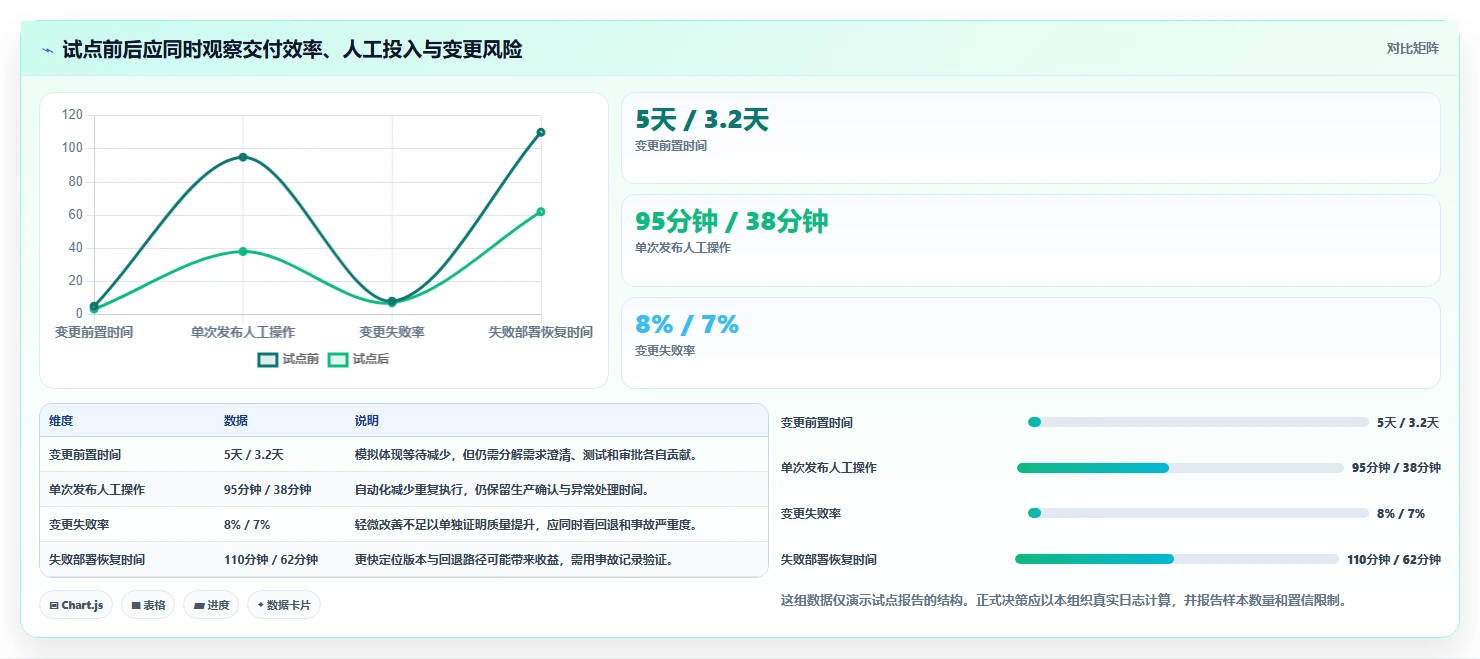Click table cell 95分钟 / 38分钟
1480x659 pixels.
(267, 490)
